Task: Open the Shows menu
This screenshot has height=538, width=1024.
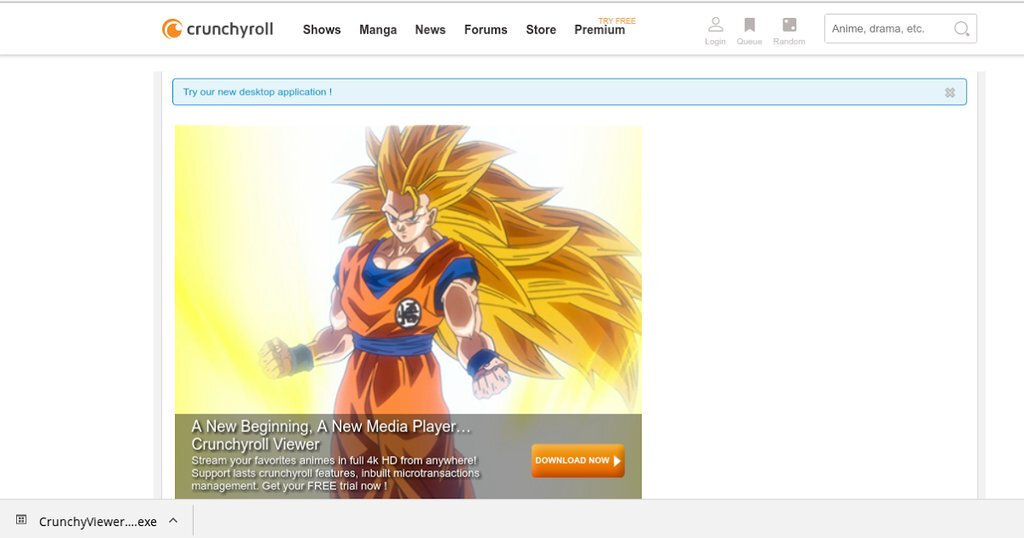Action: pyautogui.click(x=322, y=29)
